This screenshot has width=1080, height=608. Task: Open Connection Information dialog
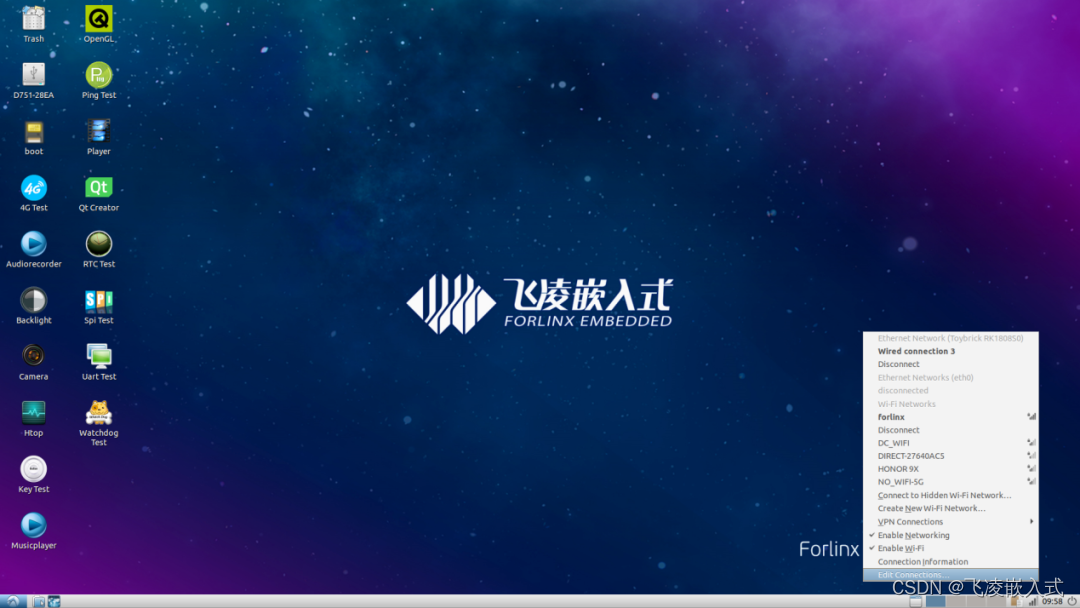pos(951,562)
